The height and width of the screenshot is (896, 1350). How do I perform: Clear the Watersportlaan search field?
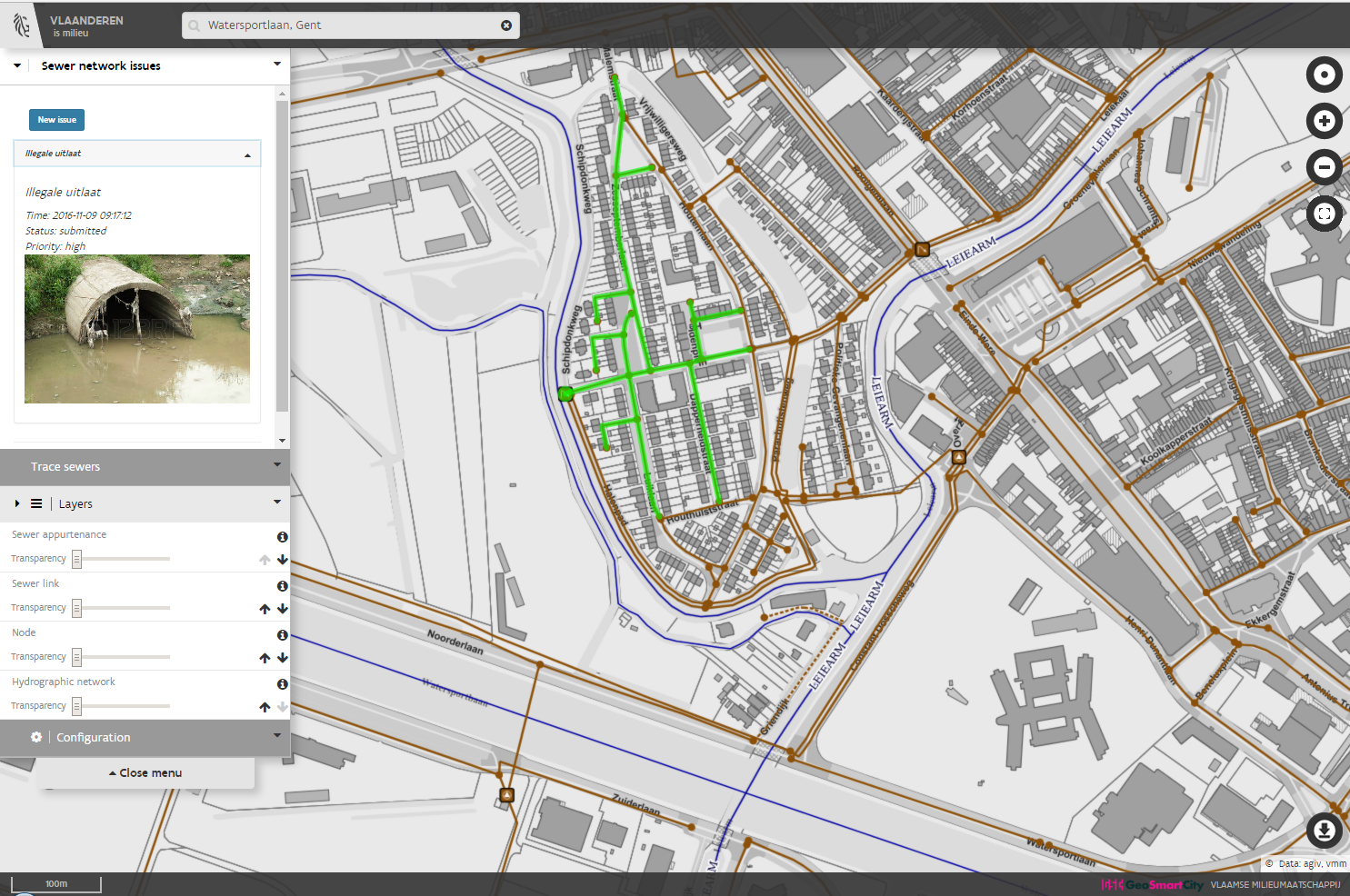pyautogui.click(x=506, y=25)
